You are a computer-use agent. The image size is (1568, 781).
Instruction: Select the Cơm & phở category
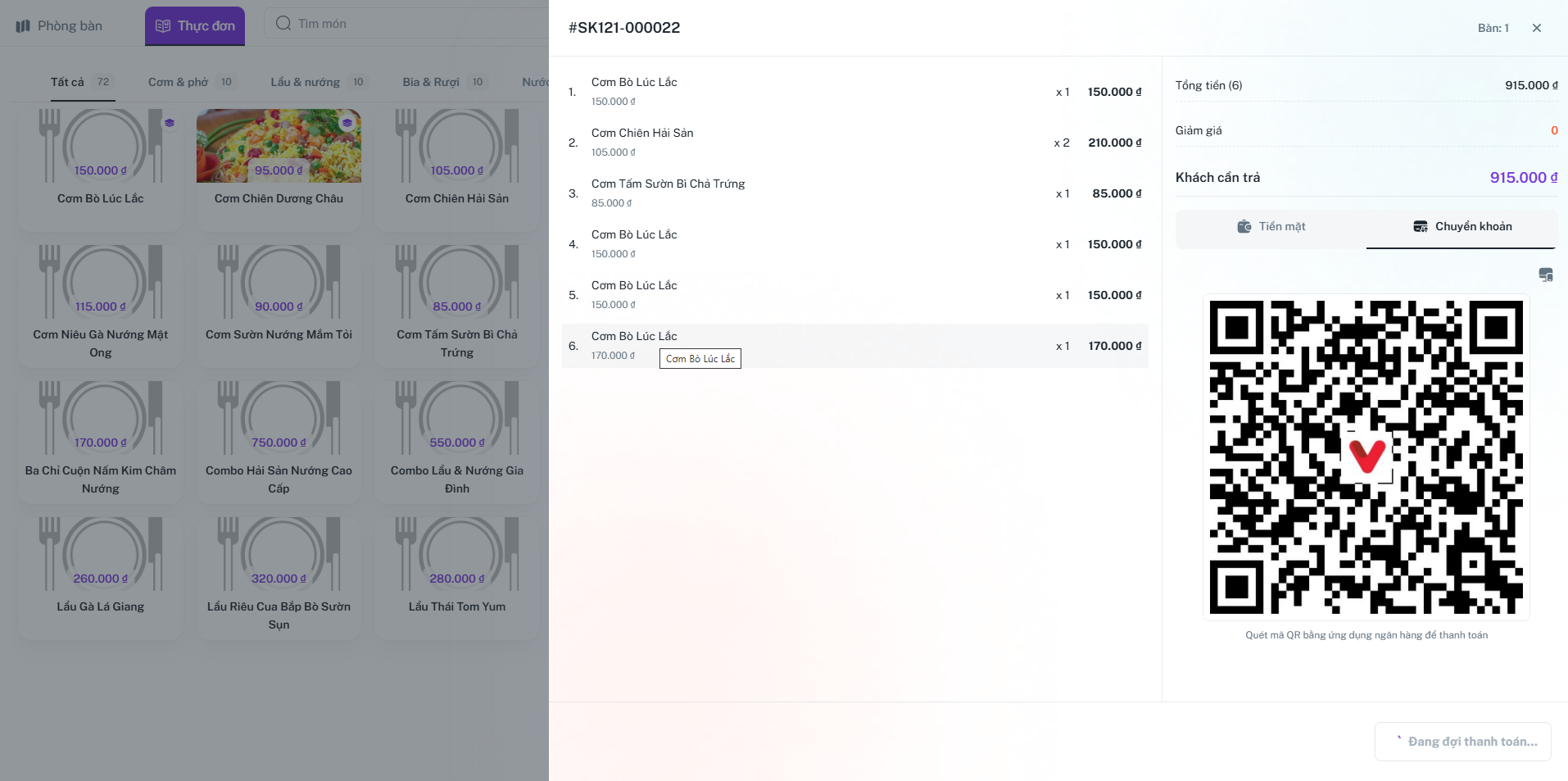click(x=178, y=82)
